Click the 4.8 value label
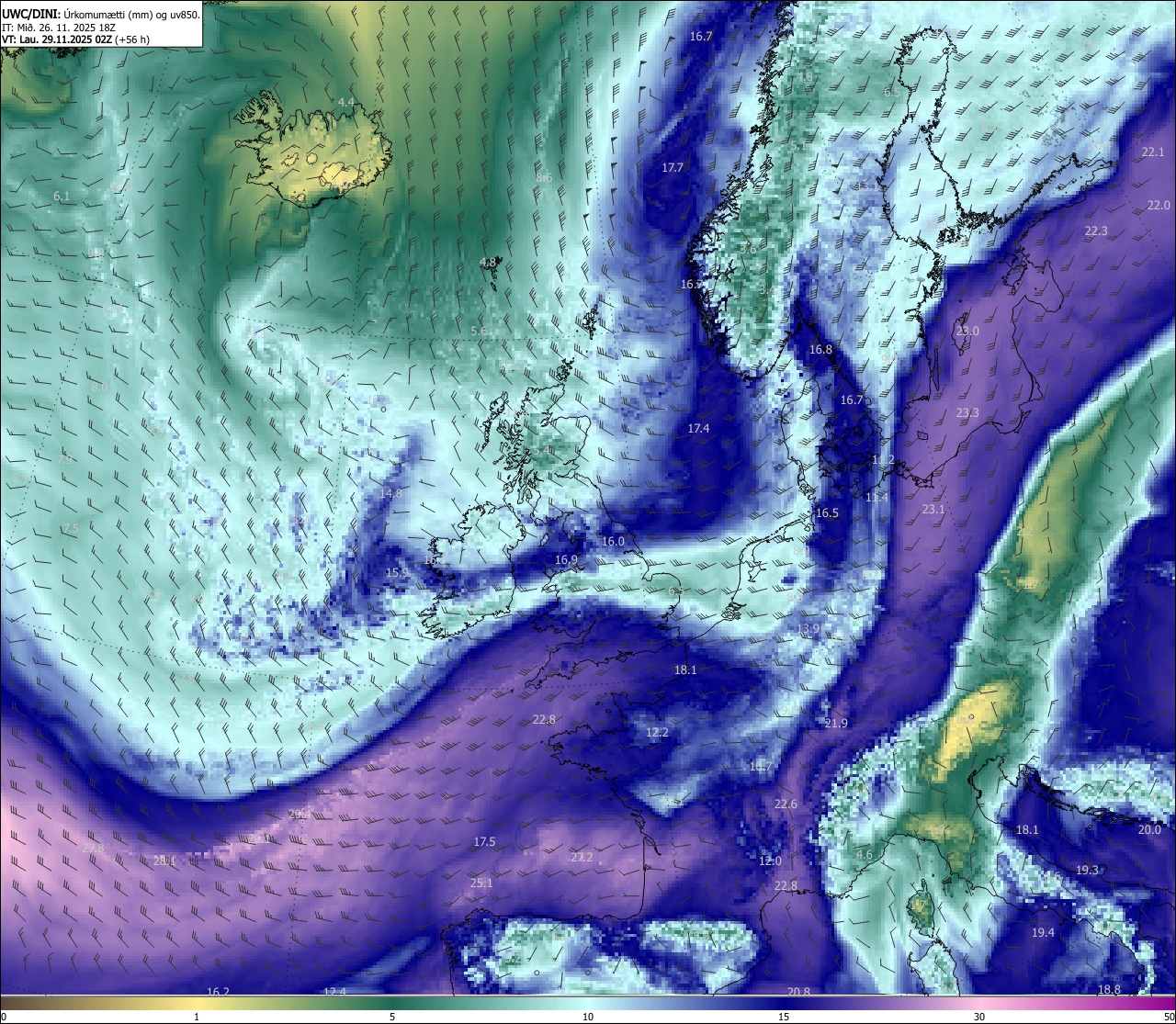 click(488, 263)
